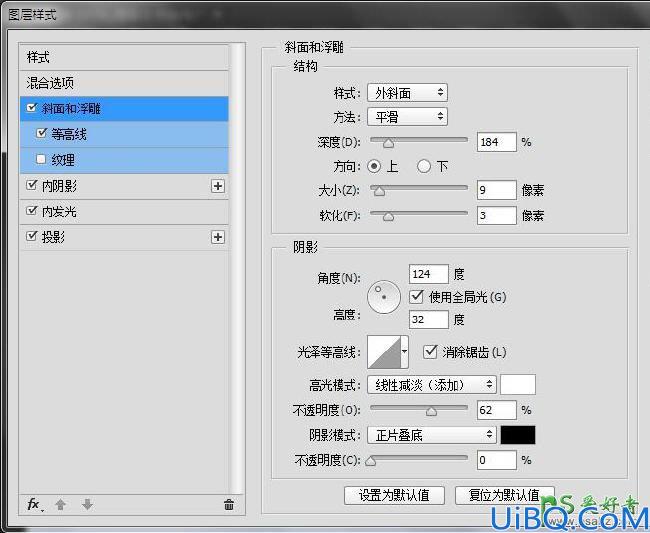This screenshot has height=533, width=650.
Task: Toggle the 投影 checkbox
Action: pyautogui.click(x=32, y=236)
